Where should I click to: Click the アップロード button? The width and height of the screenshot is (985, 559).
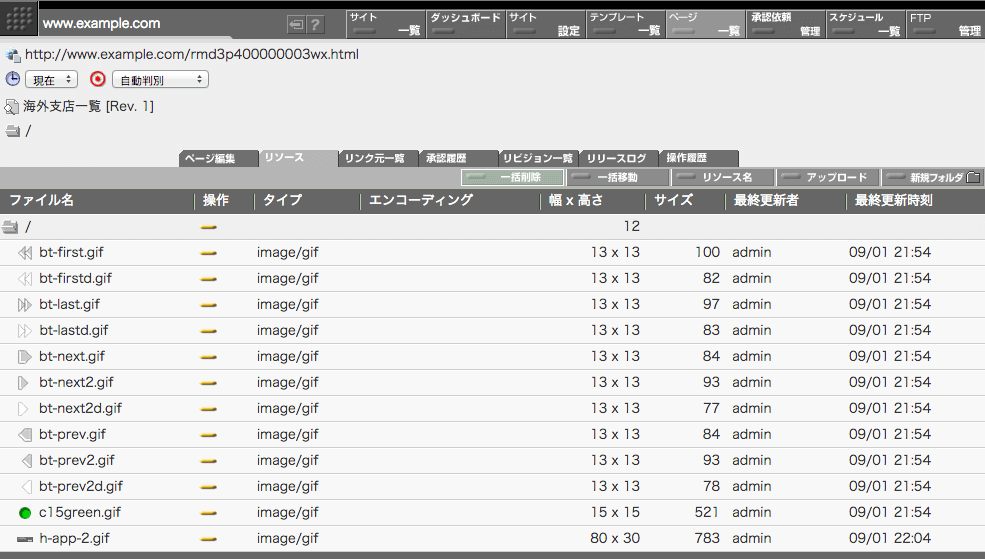828,177
